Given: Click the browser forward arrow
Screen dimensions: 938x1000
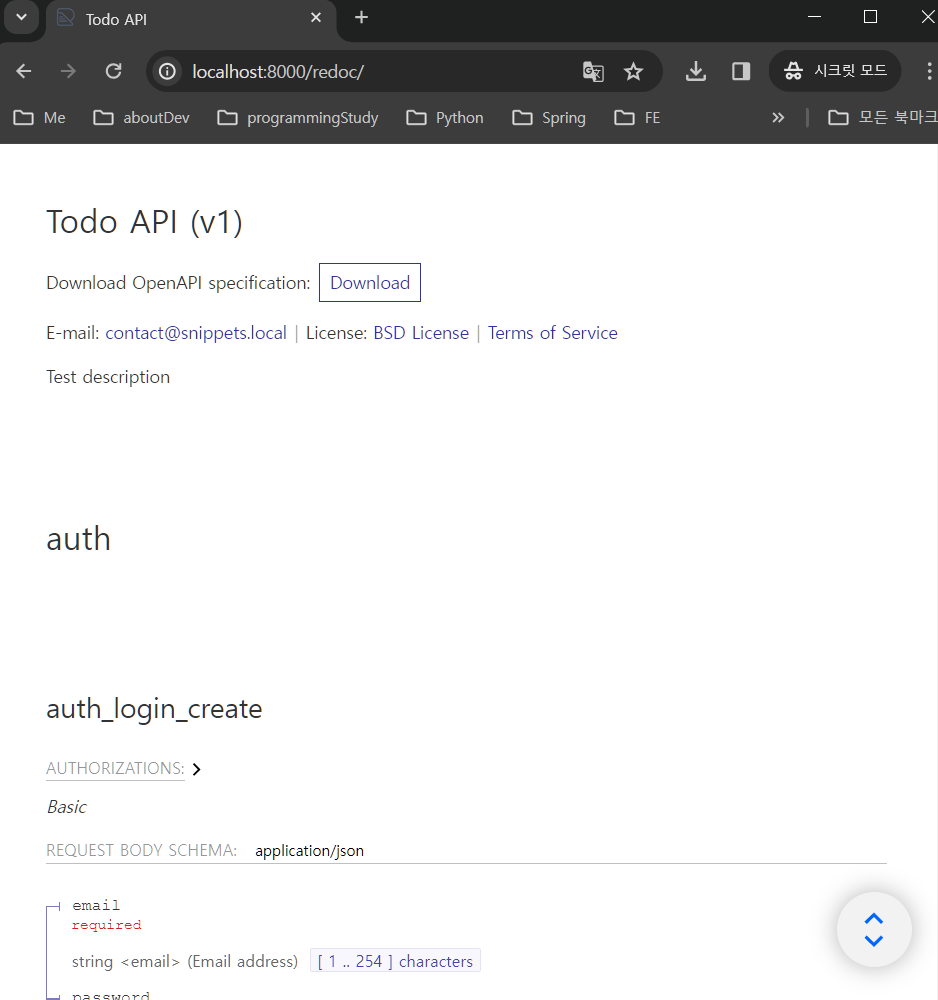Looking at the screenshot, I should point(68,71).
